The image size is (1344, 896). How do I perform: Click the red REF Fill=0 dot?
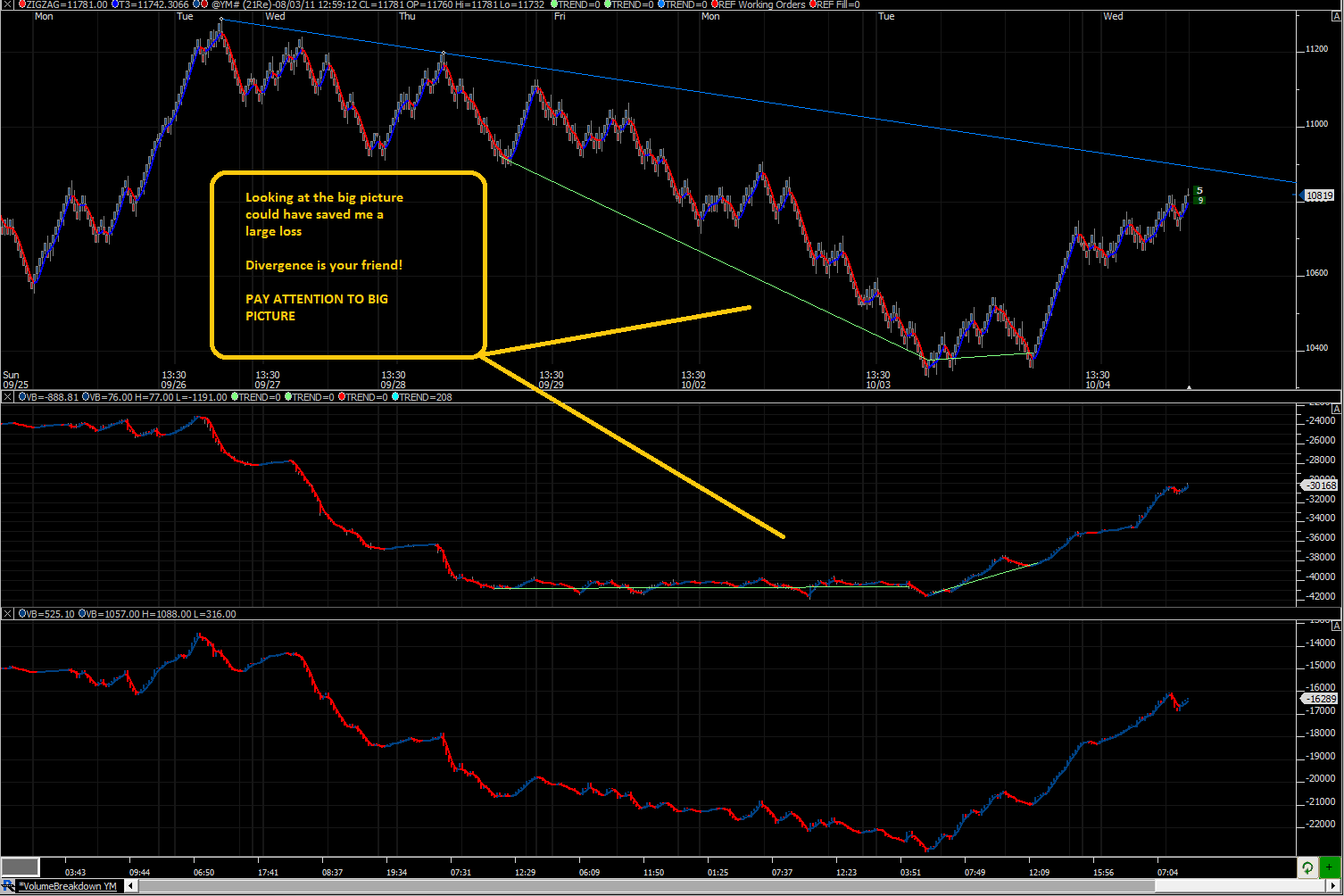pos(813,4)
